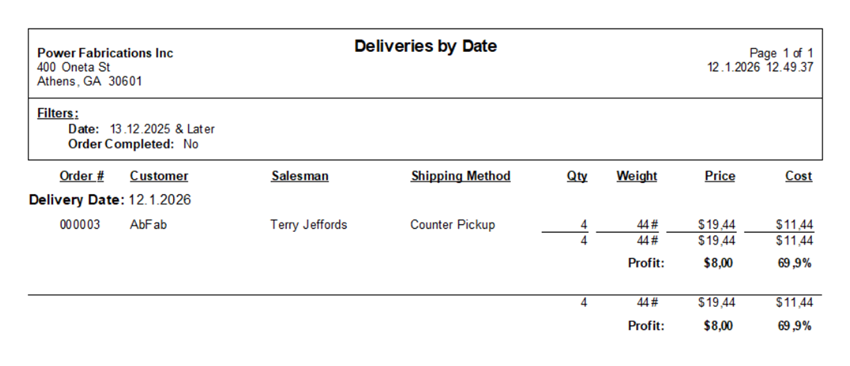Select the Cost column header
Image resolution: width=850 pixels, height=366 pixels.
(x=799, y=176)
